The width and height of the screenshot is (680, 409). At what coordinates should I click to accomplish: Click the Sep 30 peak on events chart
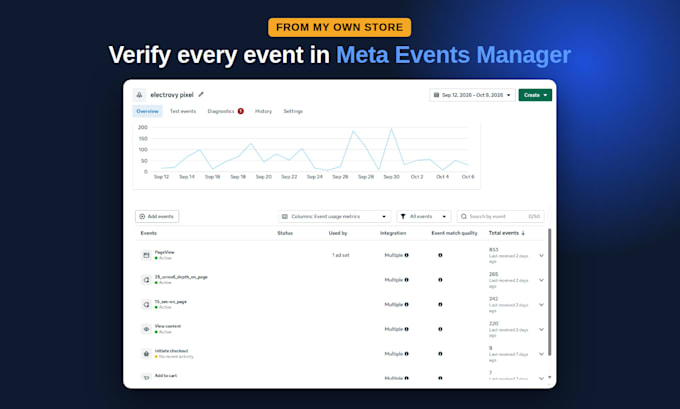pos(392,129)
